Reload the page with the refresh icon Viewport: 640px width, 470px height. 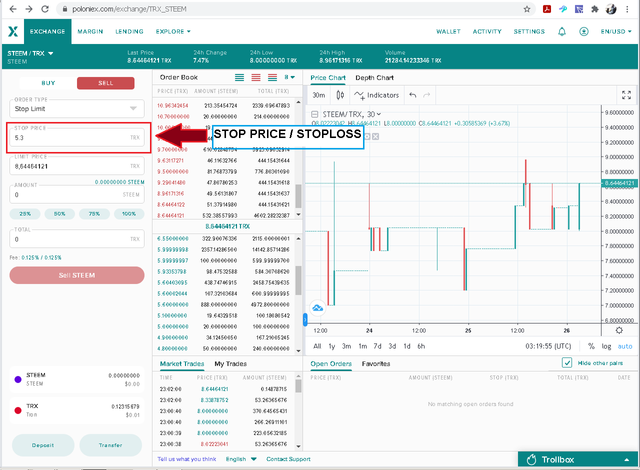(45, 9)
